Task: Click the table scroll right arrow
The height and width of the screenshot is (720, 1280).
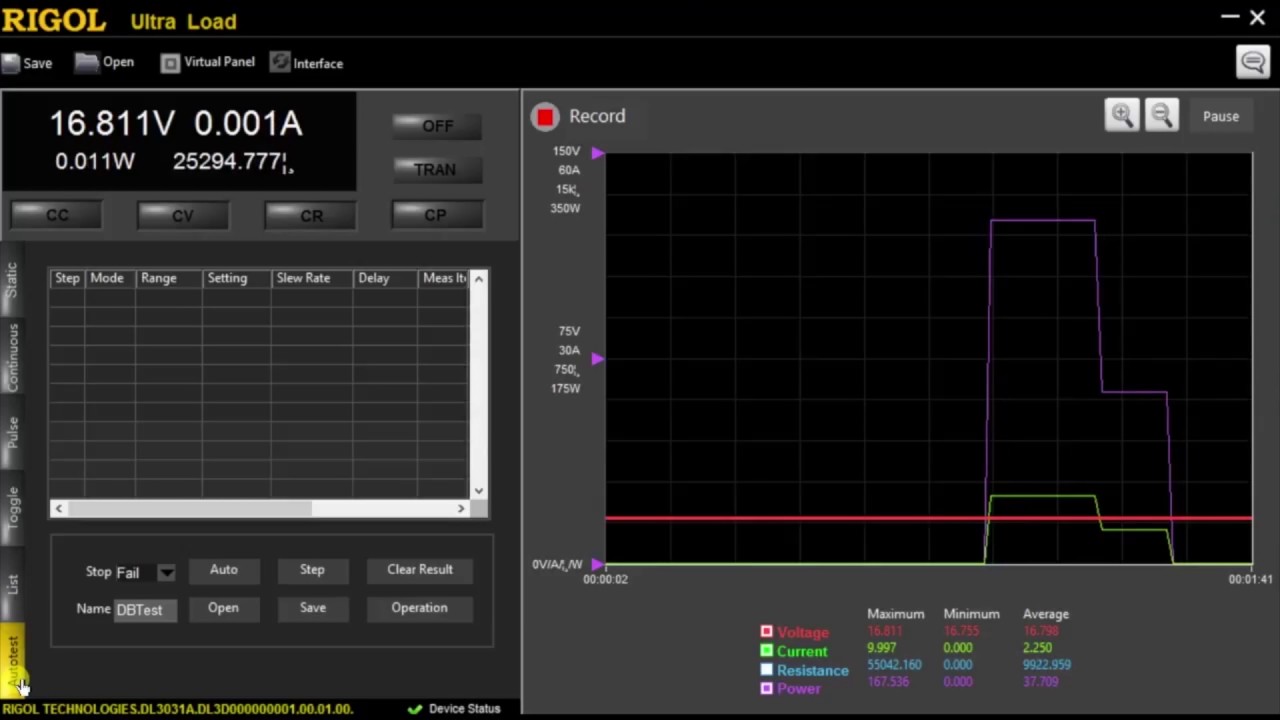Action: [461, 508]
